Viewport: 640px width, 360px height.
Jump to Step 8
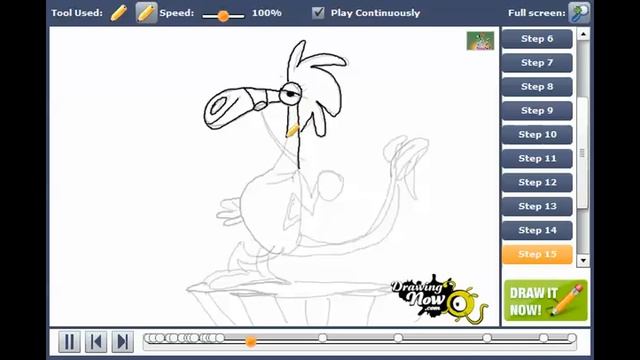pyautogui.click(x=537, y=87)
